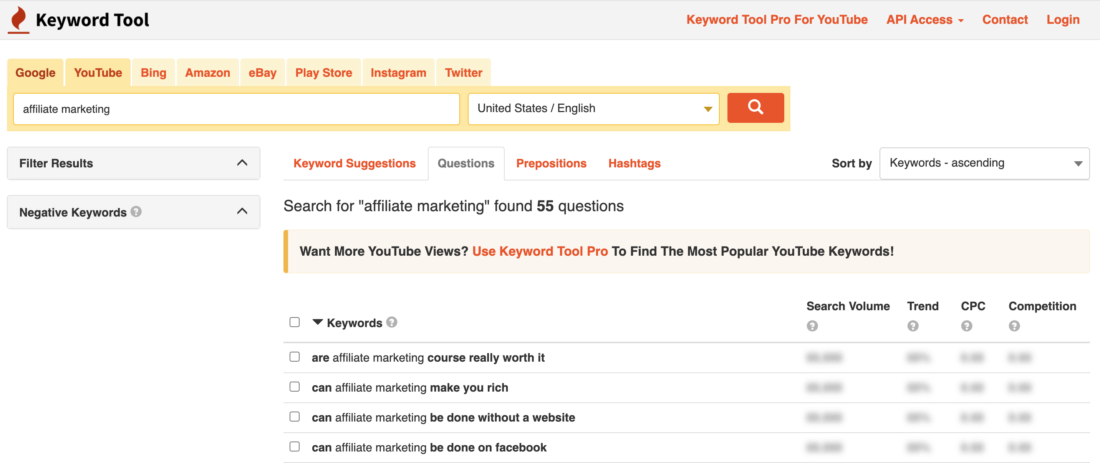This screenshot has width=1100, height=463.
Task: Click the Keywords sort arrow triangle
Action: point(318,323)
